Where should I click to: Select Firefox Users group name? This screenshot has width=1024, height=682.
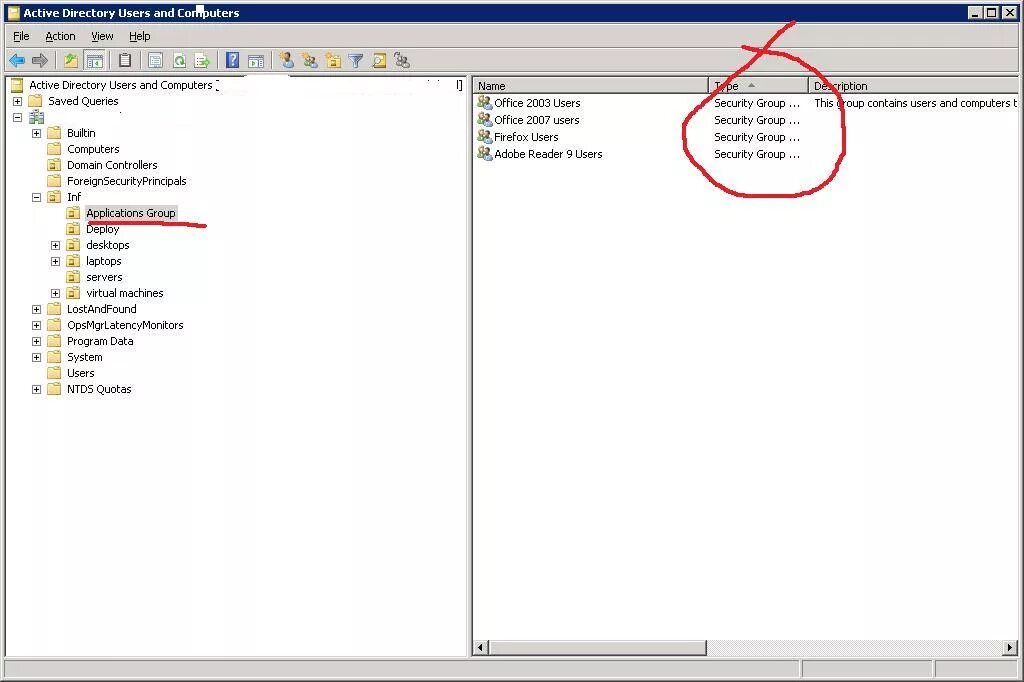(526, 137)
